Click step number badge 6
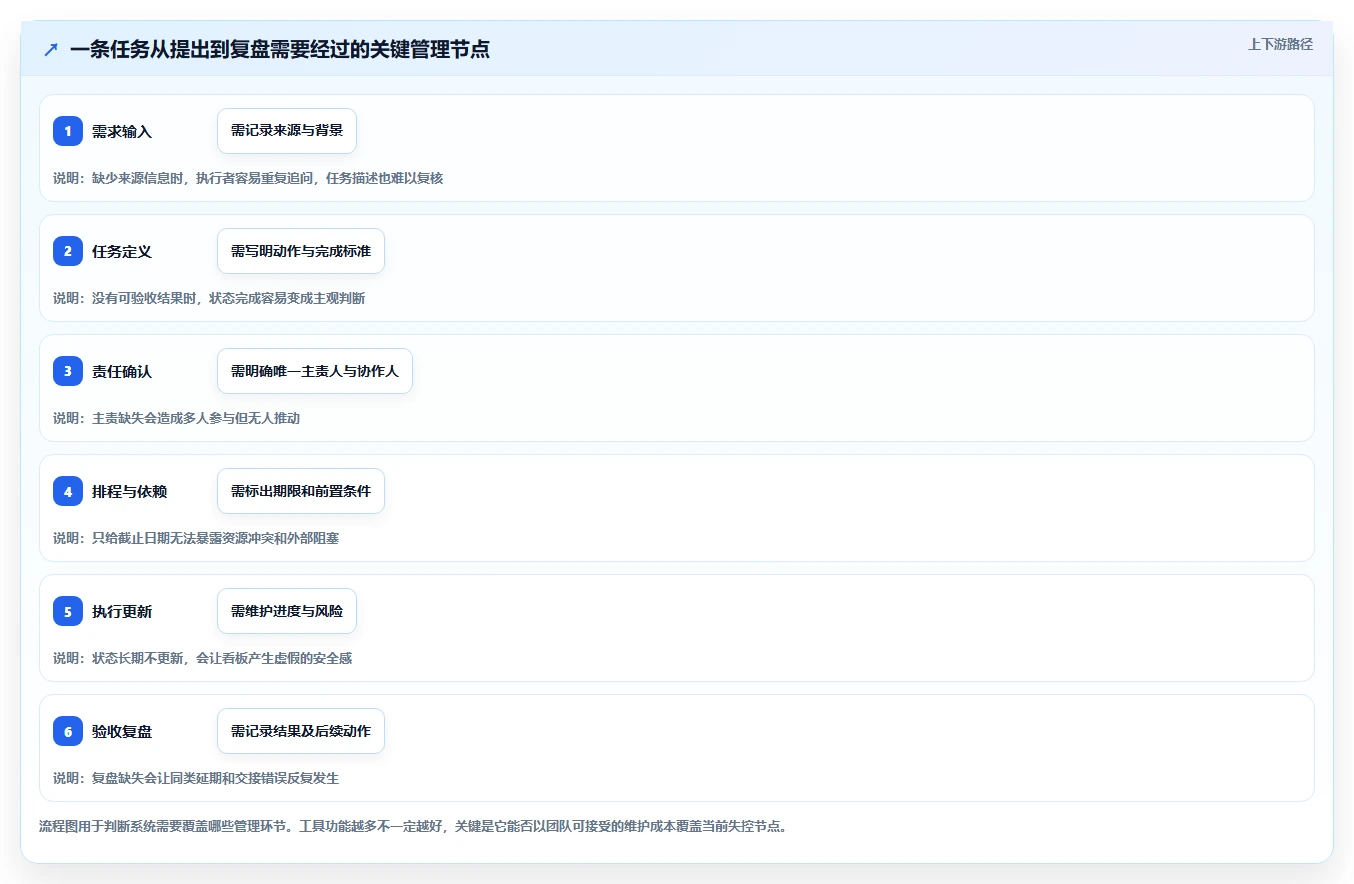This screenshot has width=1354, height=884. tap(68, 731)
